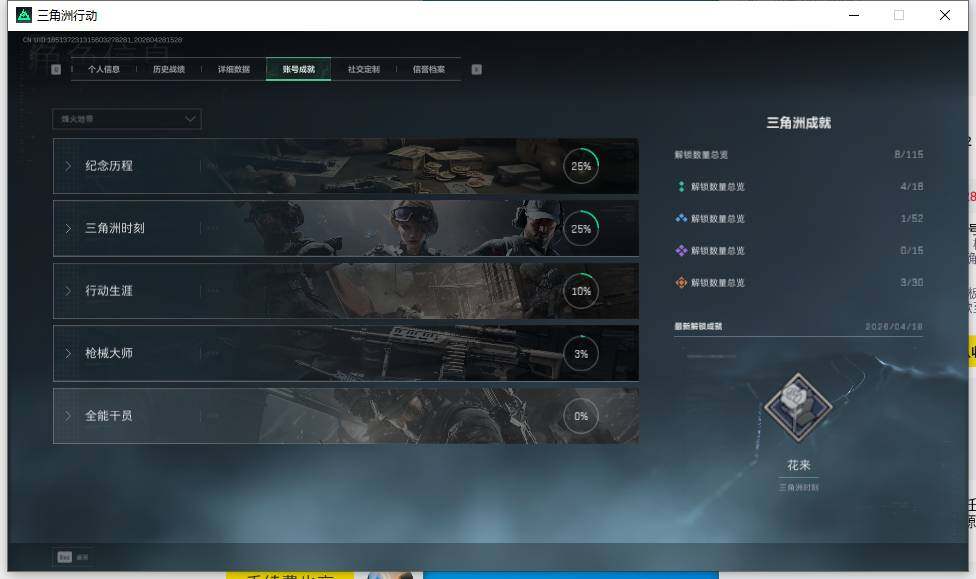Open the 社交定制 tab
This screenshot has height=579, width=976.
(364, 69)
